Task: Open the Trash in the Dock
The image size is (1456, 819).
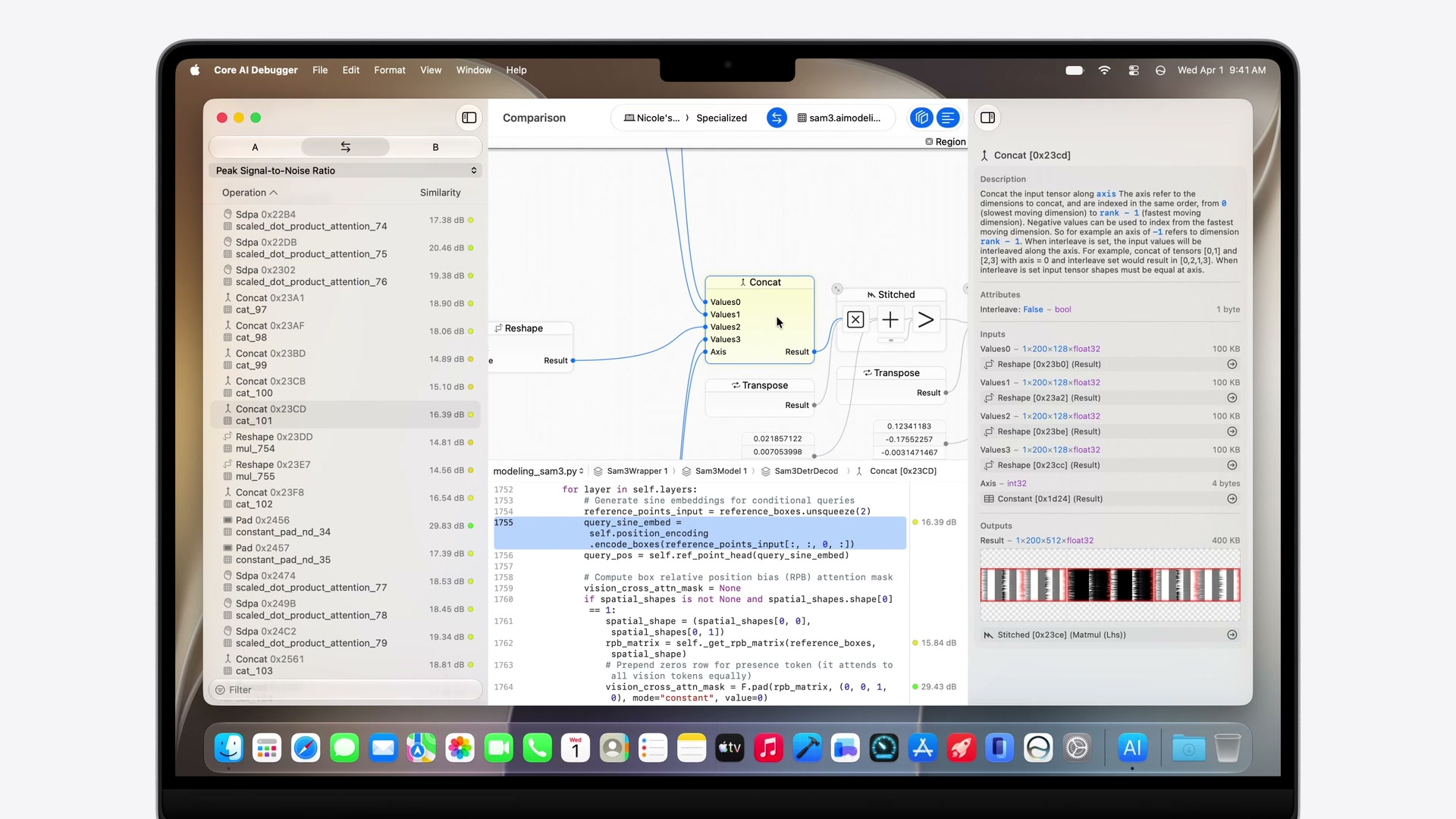Action: (1227, 748)
